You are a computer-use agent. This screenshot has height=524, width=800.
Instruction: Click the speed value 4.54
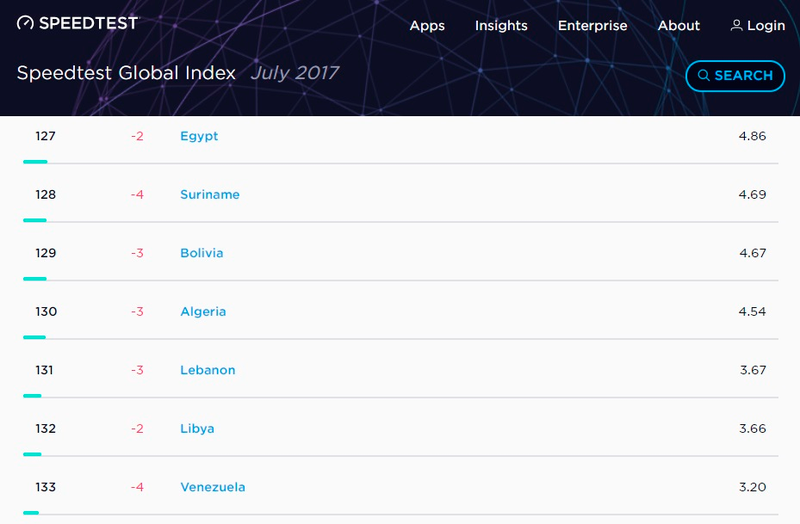(753, 312)
